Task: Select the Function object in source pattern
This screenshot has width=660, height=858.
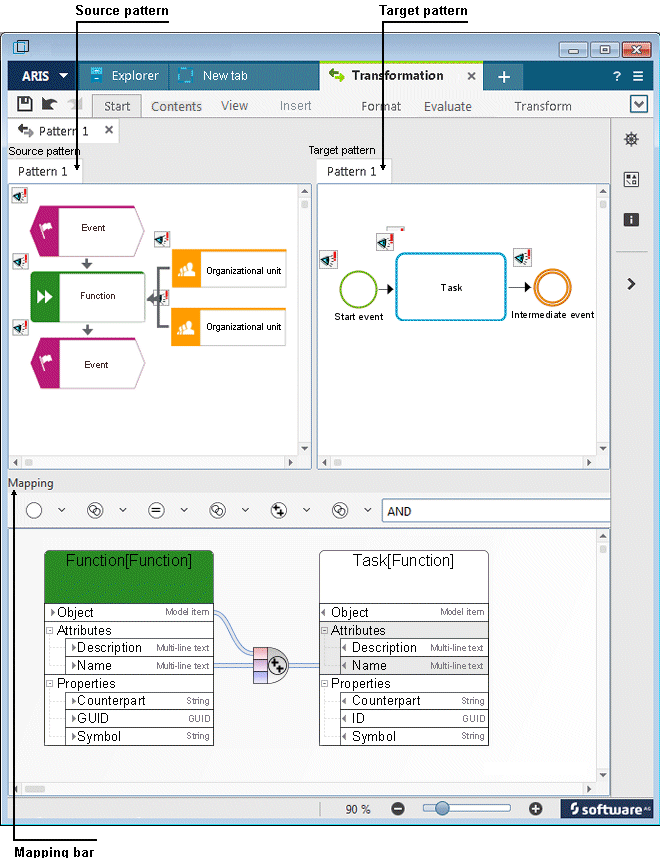Action: (x=88, y=296)
